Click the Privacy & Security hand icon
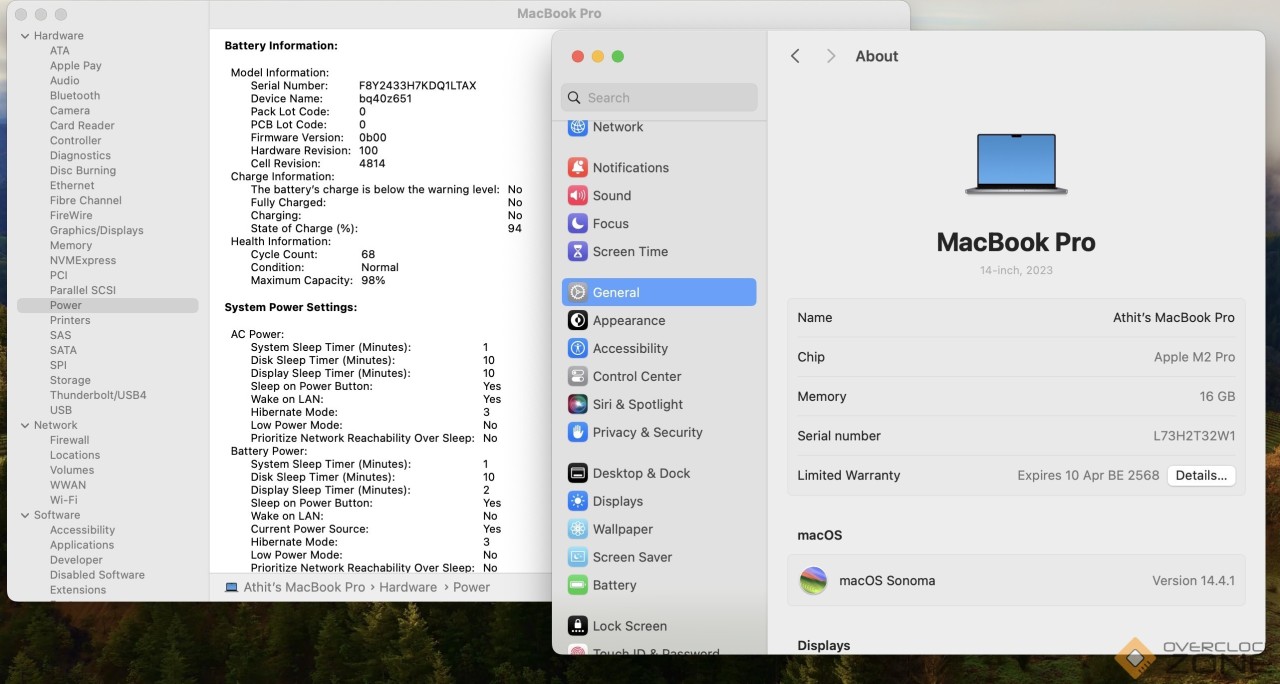The height and width of the screenshot is (684, 1280). click(577, 433)
